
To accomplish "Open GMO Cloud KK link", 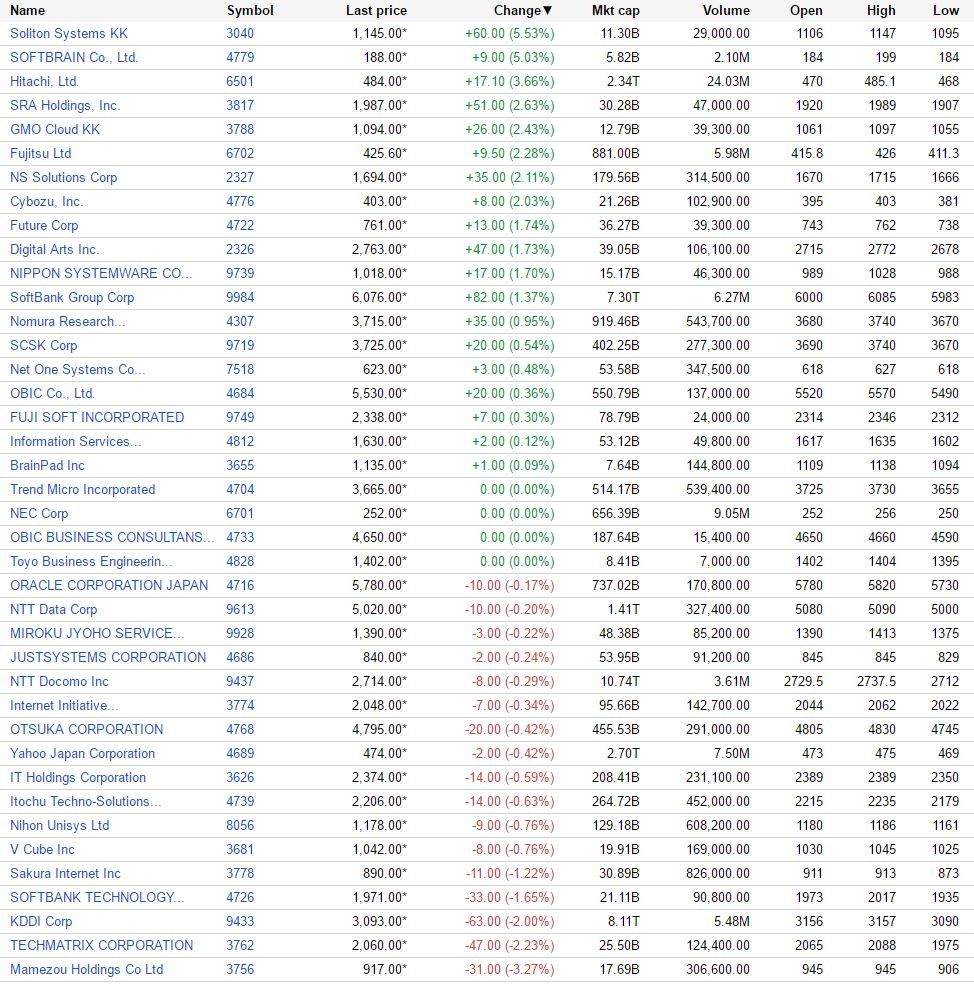I will (x=55, y=129).
